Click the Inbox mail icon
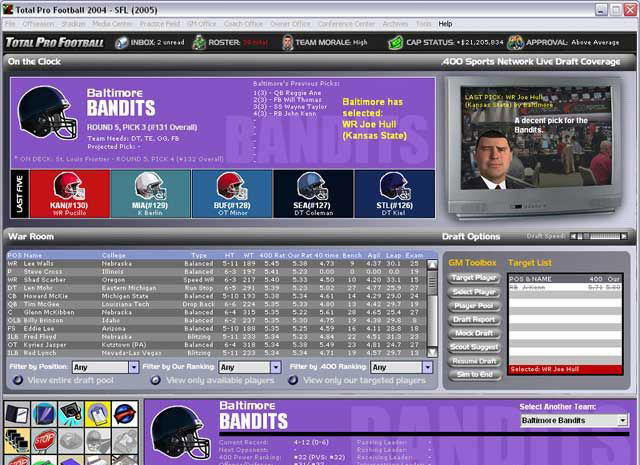The width and height of the screenshot is (640, 465). point(121,43)
